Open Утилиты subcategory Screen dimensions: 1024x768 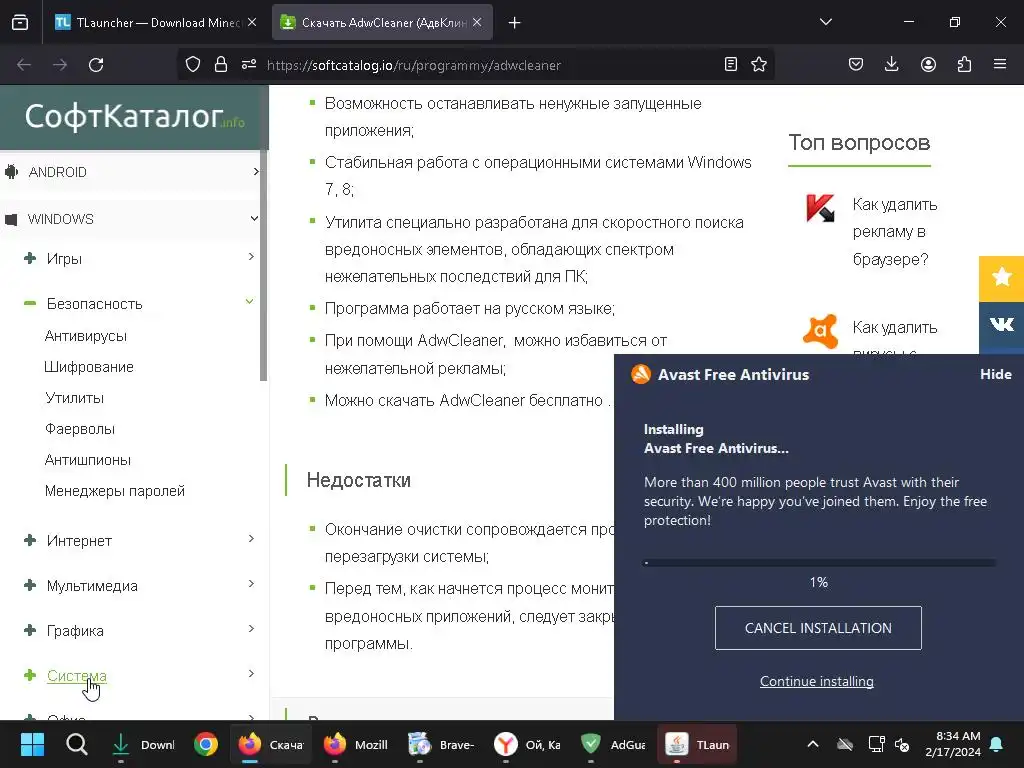tap(74, 398)
